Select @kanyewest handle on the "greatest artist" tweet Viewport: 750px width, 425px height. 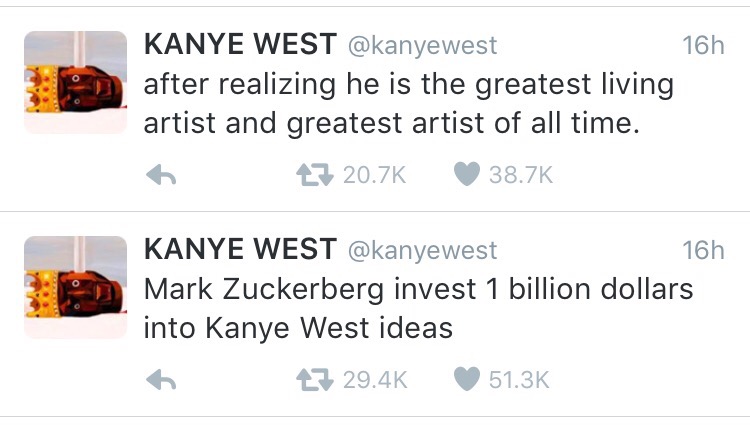[x=421, y=47]
